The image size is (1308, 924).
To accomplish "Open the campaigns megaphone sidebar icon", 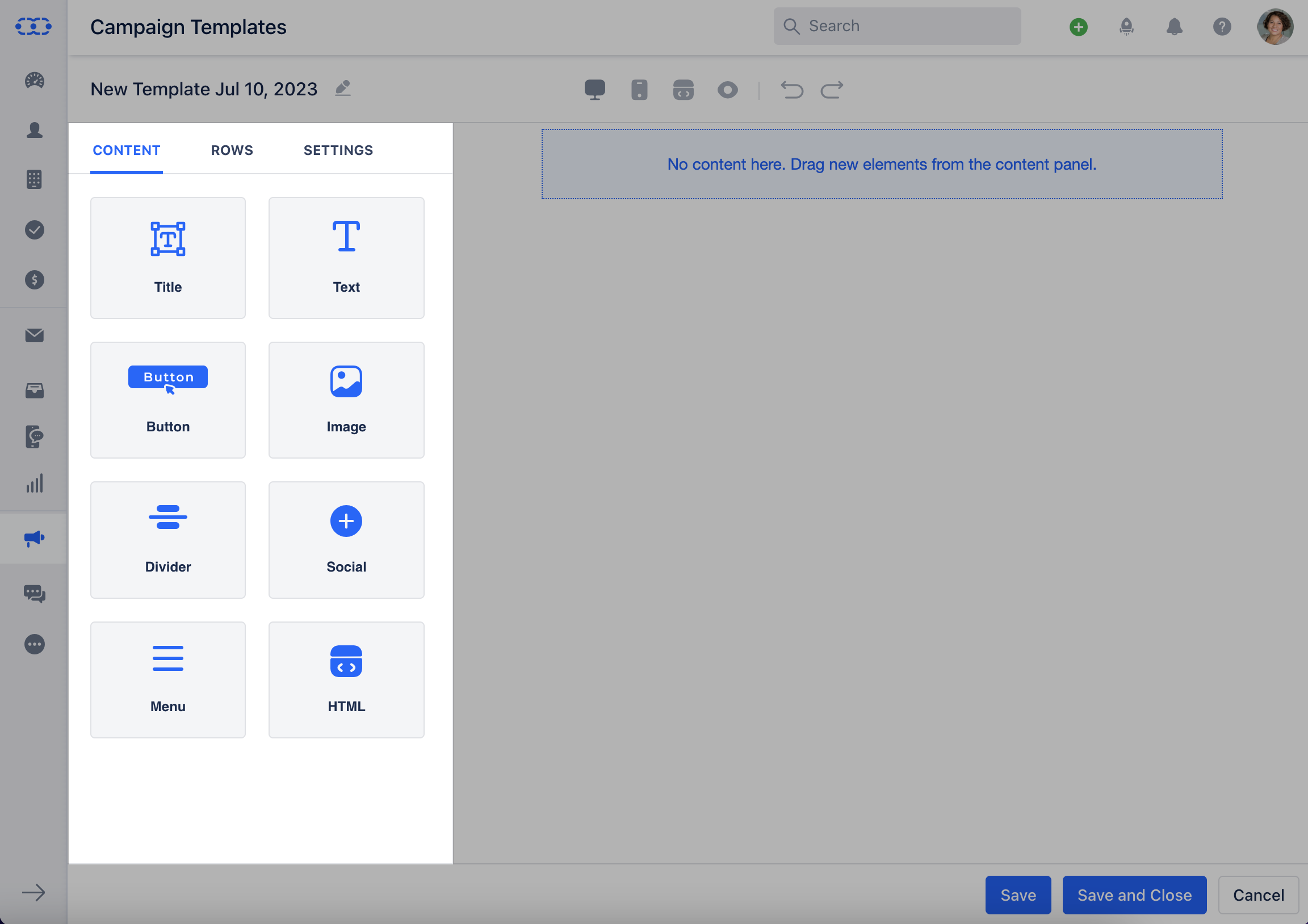I will (x=34, y=538).
